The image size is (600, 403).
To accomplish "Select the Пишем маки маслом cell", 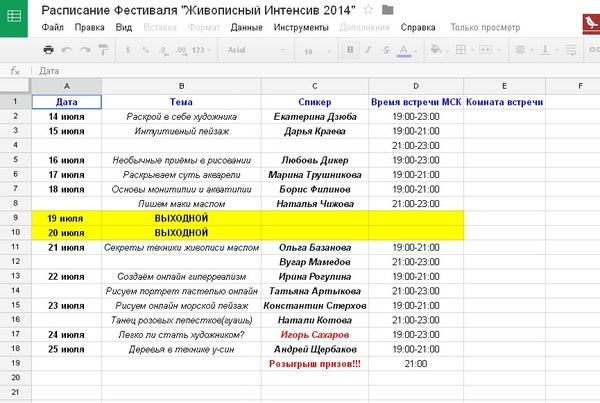I will (x=181, y=204).
